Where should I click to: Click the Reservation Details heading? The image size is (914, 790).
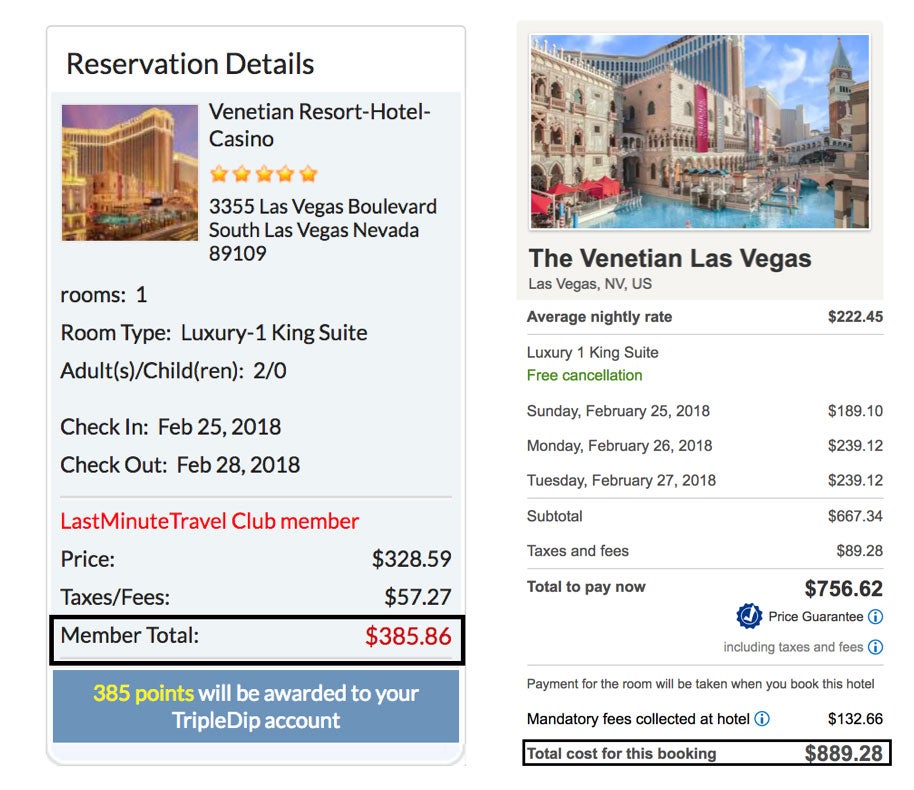click(x=190, y=64)
